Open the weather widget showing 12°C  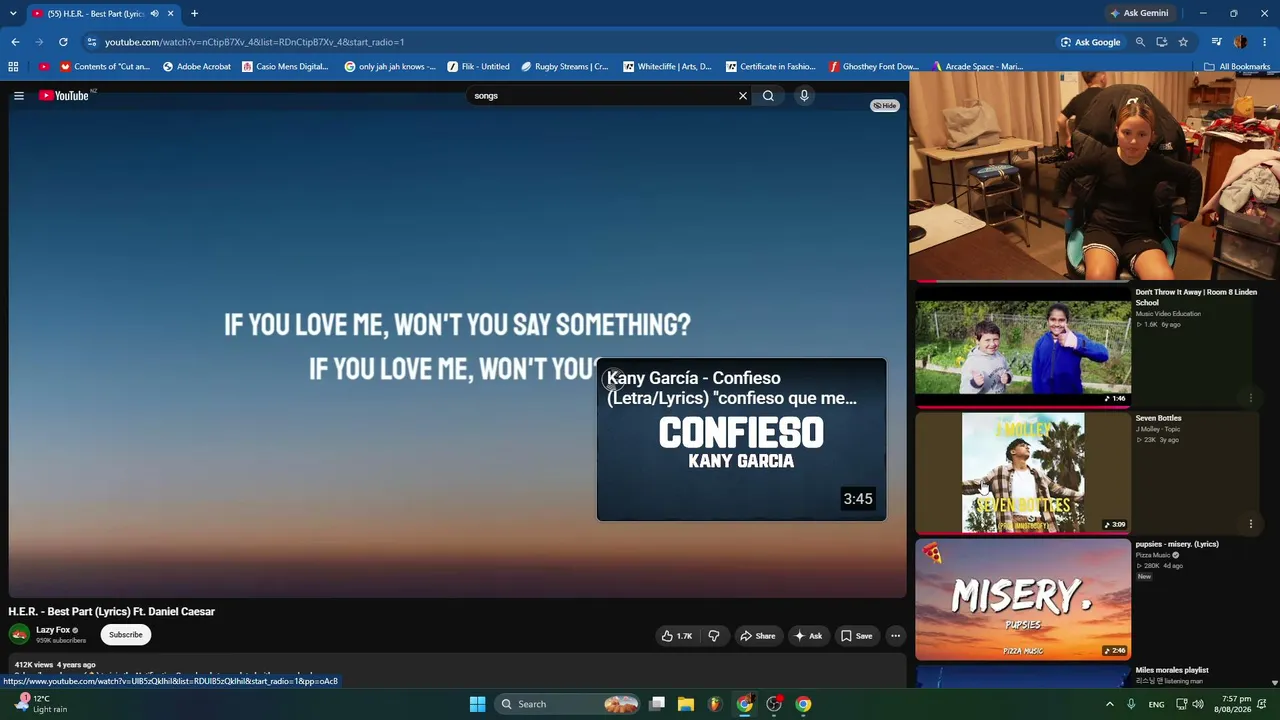(x=42, y=704)
